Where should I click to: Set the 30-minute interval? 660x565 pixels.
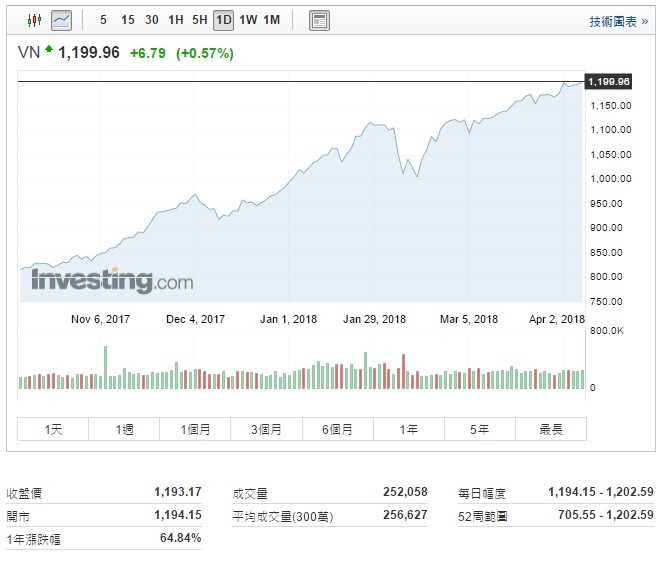[x=151, y=20]
